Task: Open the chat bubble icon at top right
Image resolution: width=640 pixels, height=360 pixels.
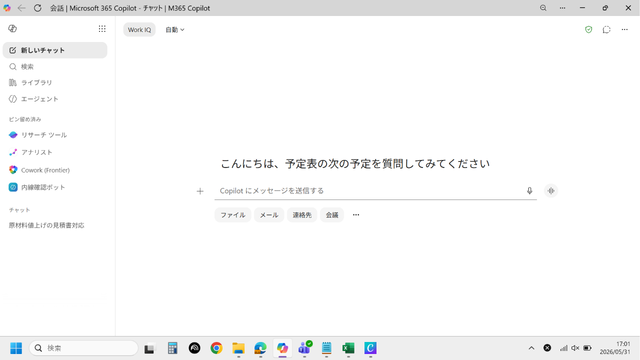Action: pos(607,29)
